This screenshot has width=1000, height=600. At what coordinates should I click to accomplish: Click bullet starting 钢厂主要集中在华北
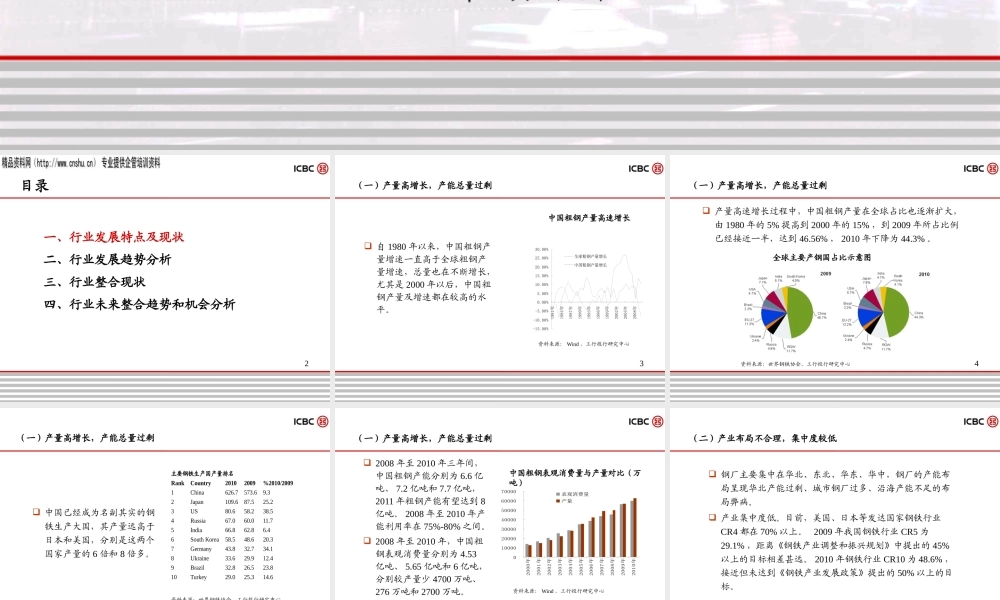coord(835,488)
